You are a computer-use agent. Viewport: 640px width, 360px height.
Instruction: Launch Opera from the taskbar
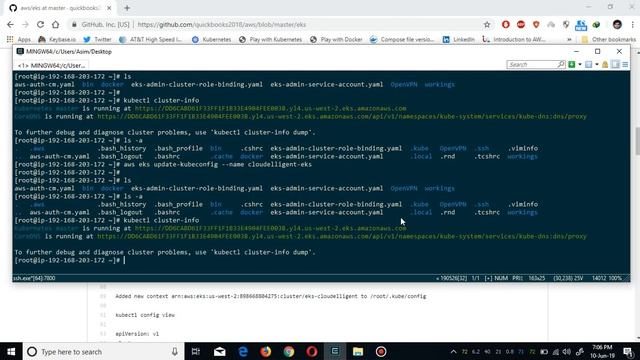pos(312,351)
